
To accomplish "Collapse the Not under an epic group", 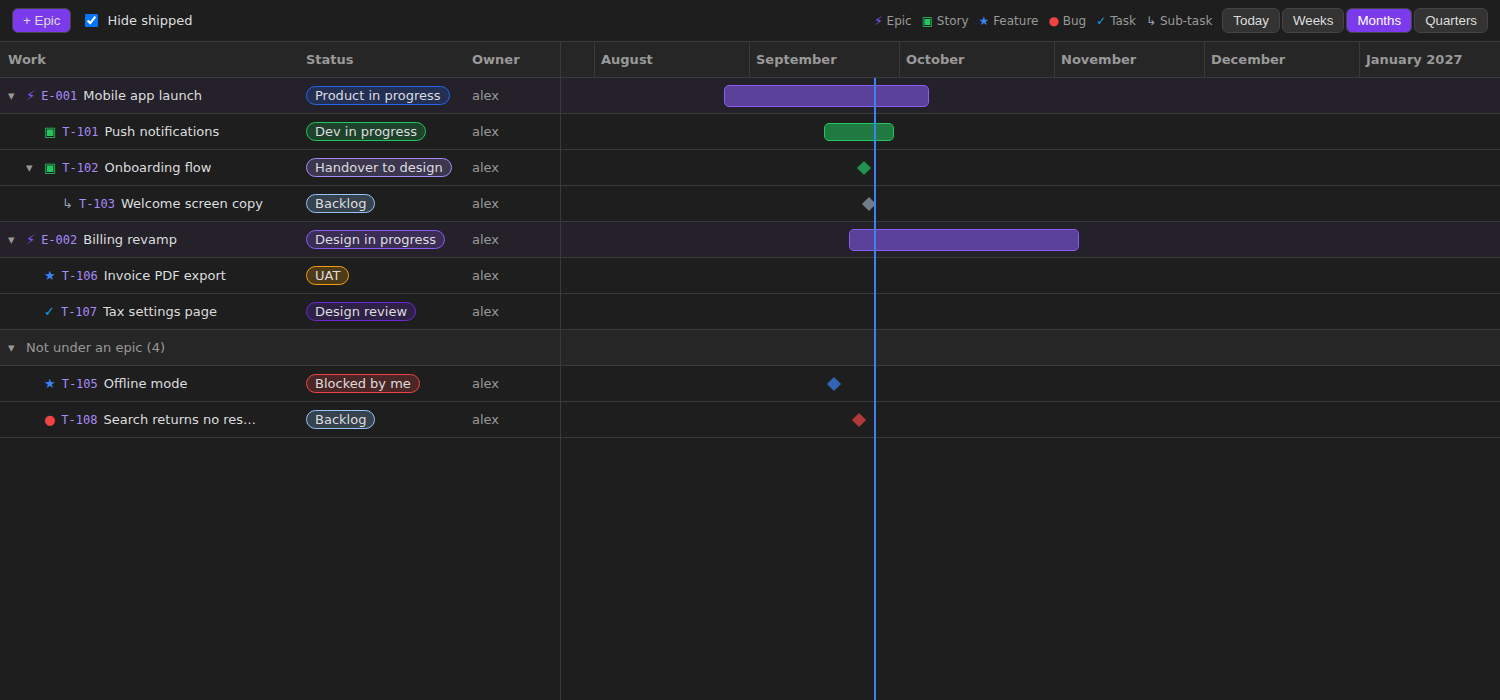I will 11,348.
